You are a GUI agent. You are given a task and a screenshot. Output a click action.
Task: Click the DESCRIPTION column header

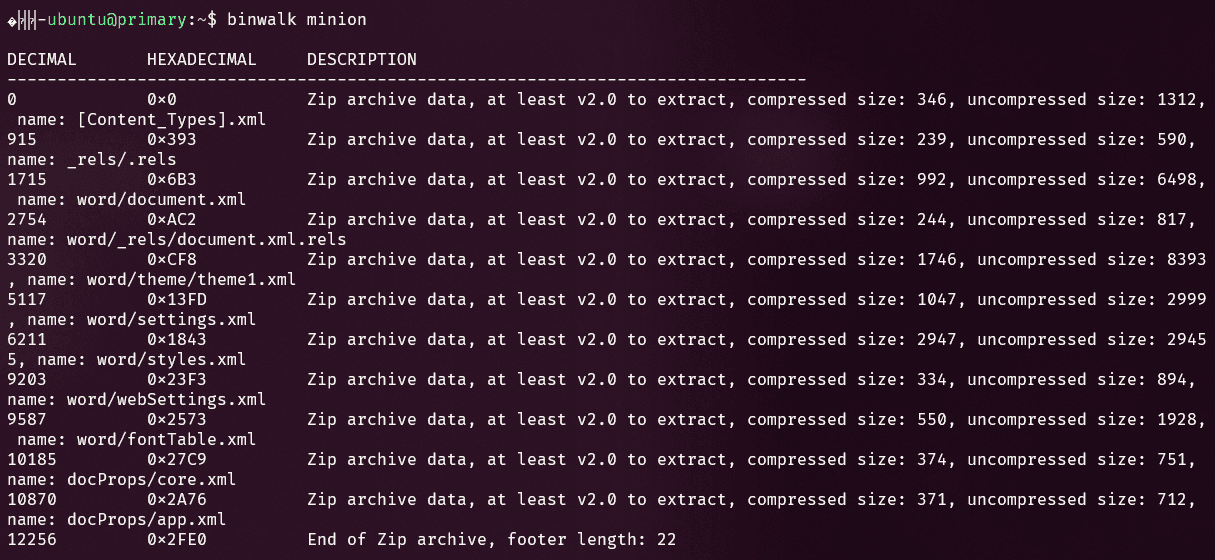coord(361,59)
